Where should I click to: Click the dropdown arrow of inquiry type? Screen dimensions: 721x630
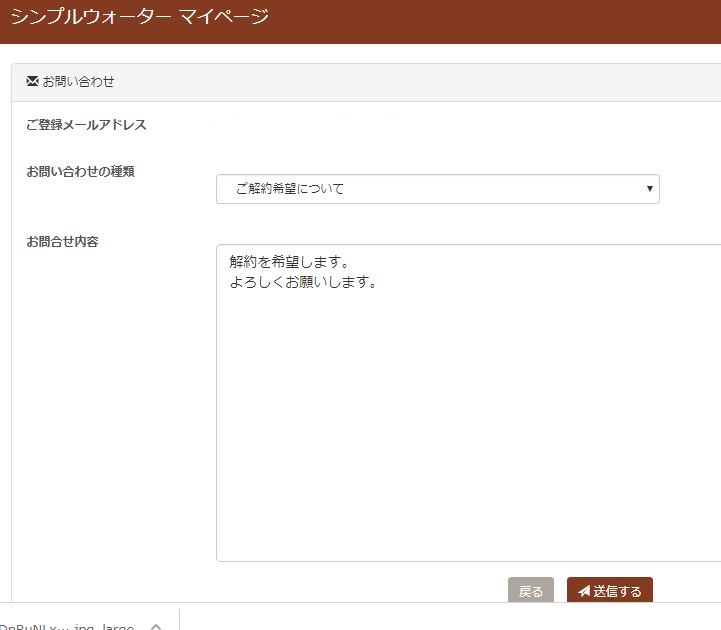click(649, 188)
